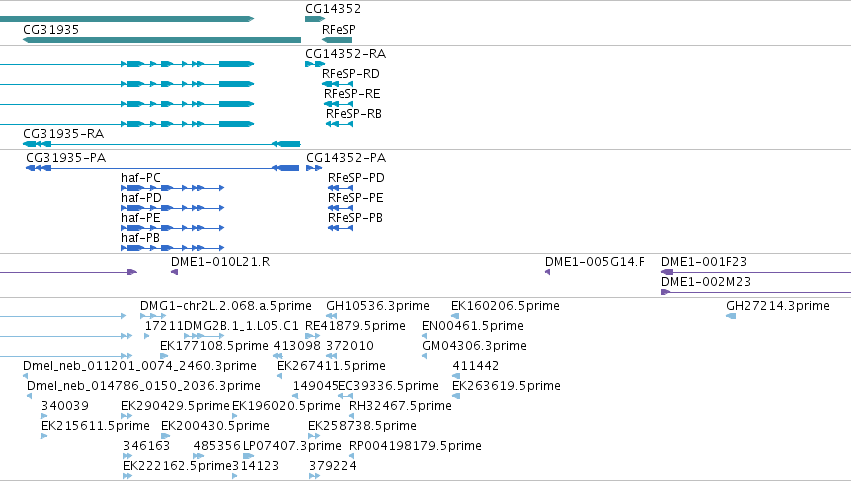Screen dimensions: 851x481
Task: Click the RH32467.5prime label
Action: (x=400, y=406)
